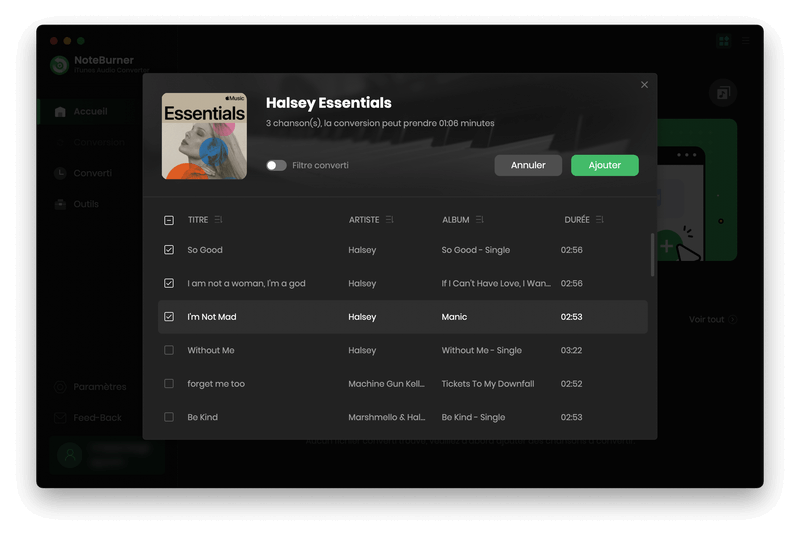Uncheck the So Good song checkbox
800x536 pixels.
pos(169,250)
